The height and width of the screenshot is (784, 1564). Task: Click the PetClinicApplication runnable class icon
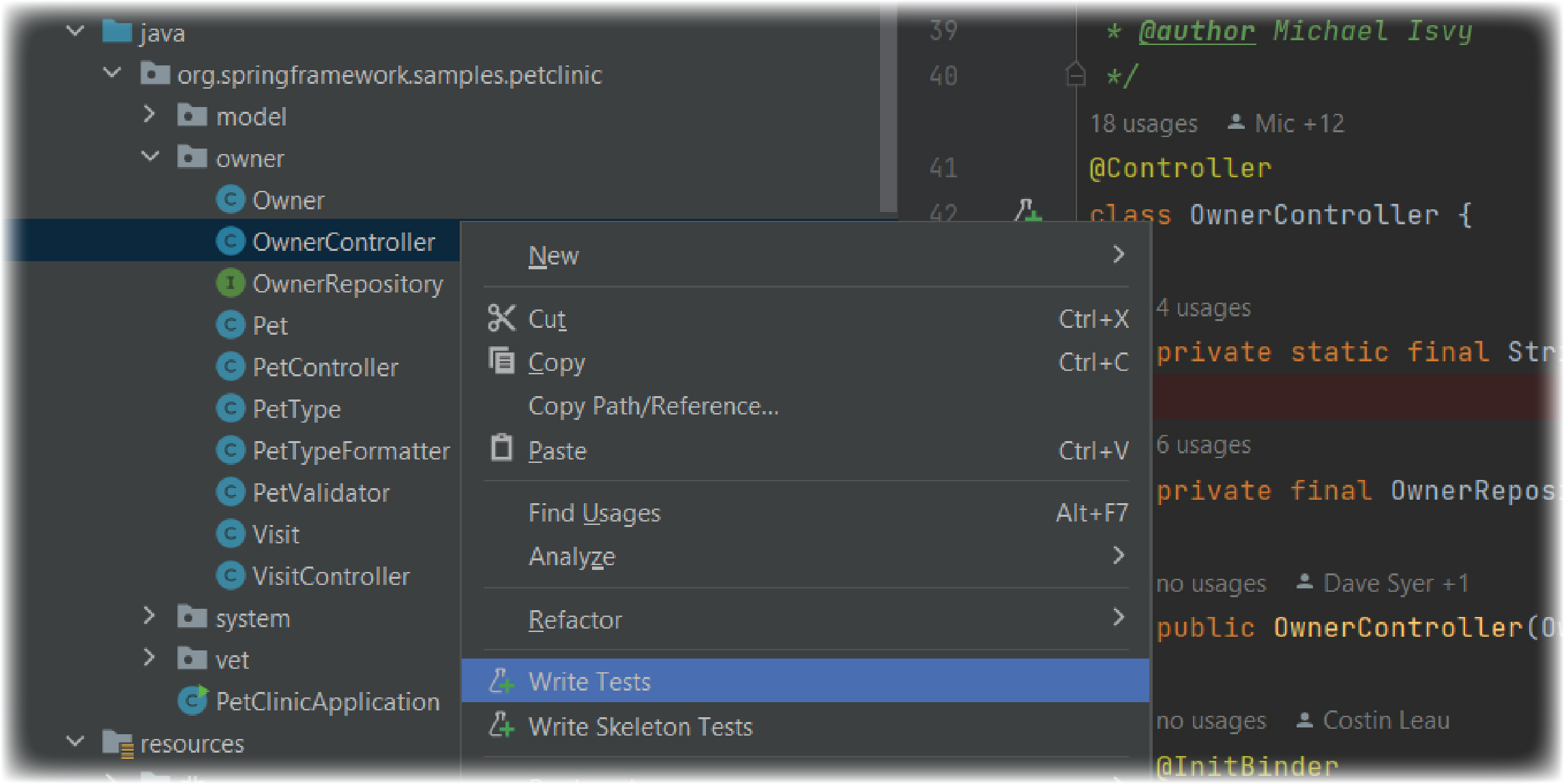coord(192,700)
